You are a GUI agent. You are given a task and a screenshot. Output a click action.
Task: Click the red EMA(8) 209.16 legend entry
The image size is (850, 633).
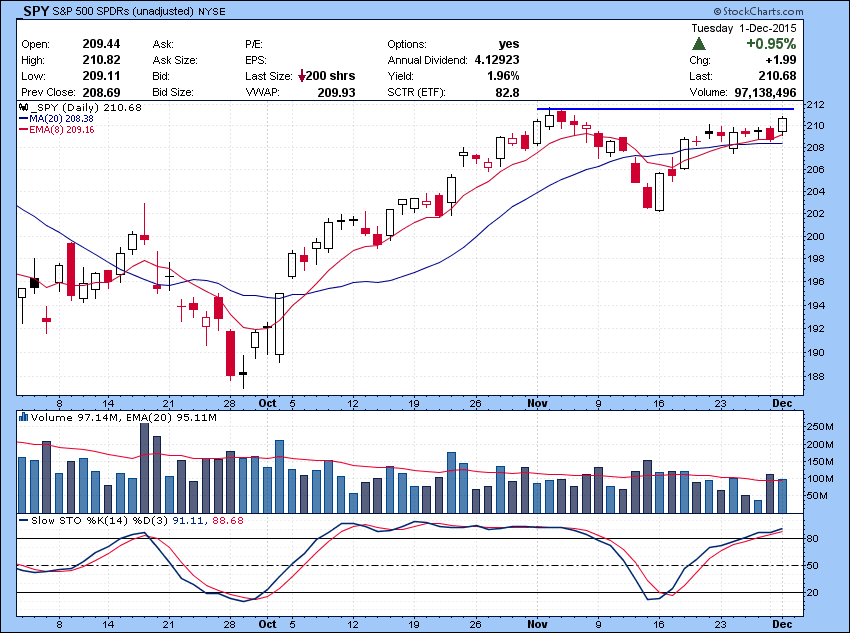[56, 130]
